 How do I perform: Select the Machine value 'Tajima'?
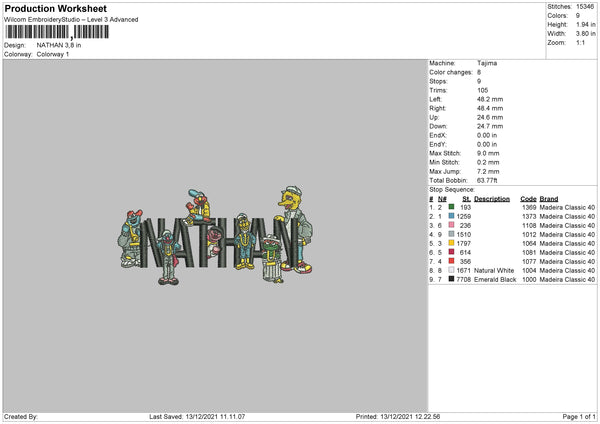coord(487,63)
